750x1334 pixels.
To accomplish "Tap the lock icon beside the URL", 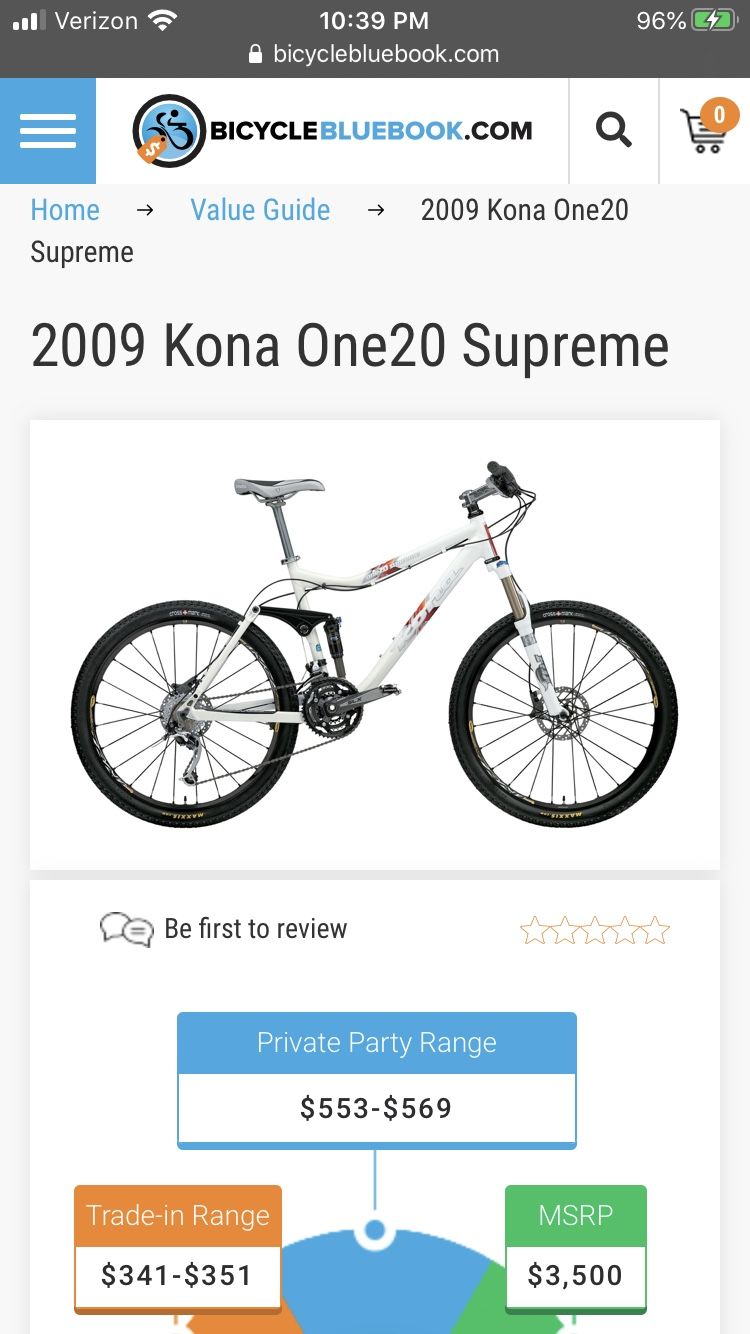I will 256,54.
